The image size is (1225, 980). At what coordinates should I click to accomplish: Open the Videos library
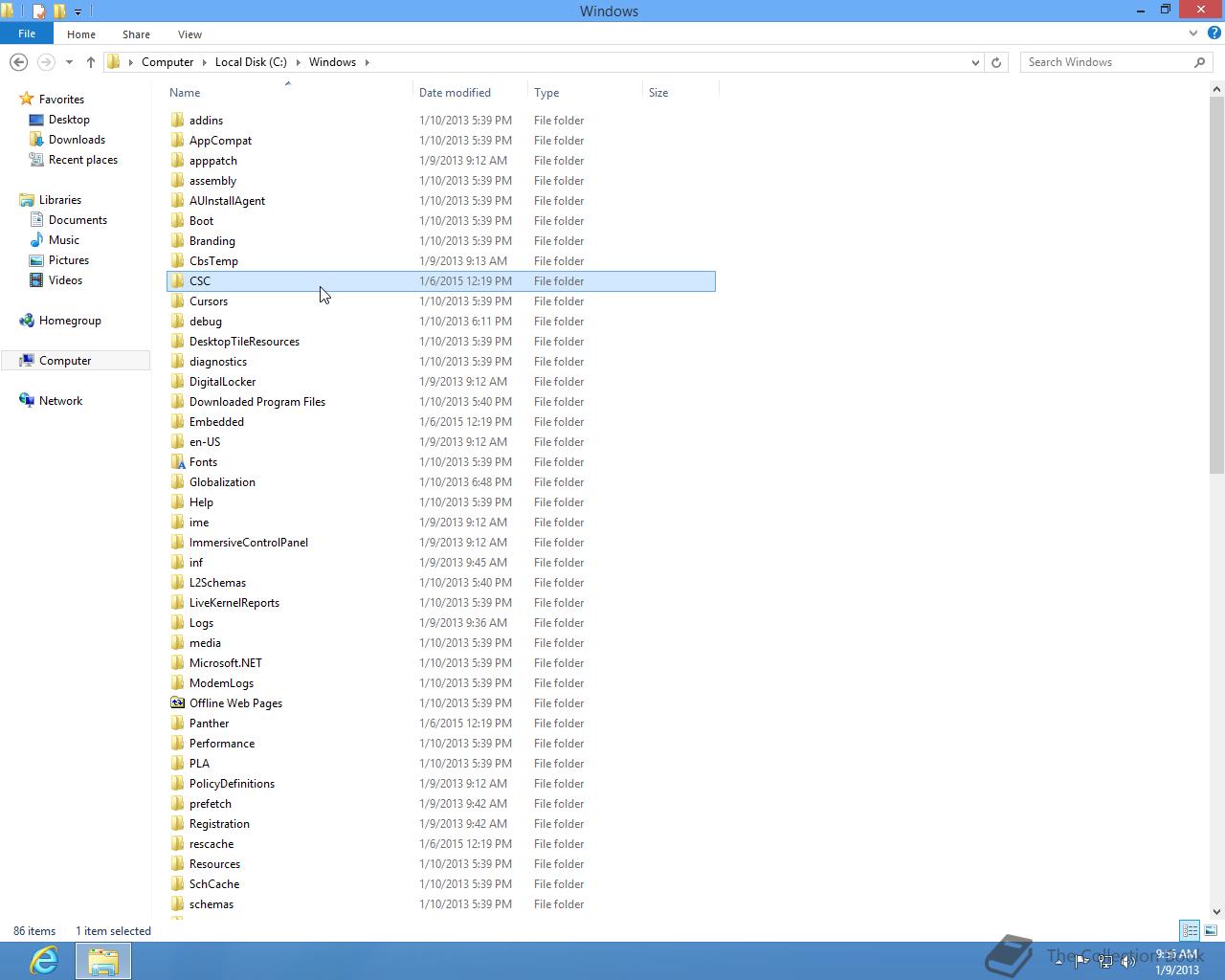tap(65, 280)
